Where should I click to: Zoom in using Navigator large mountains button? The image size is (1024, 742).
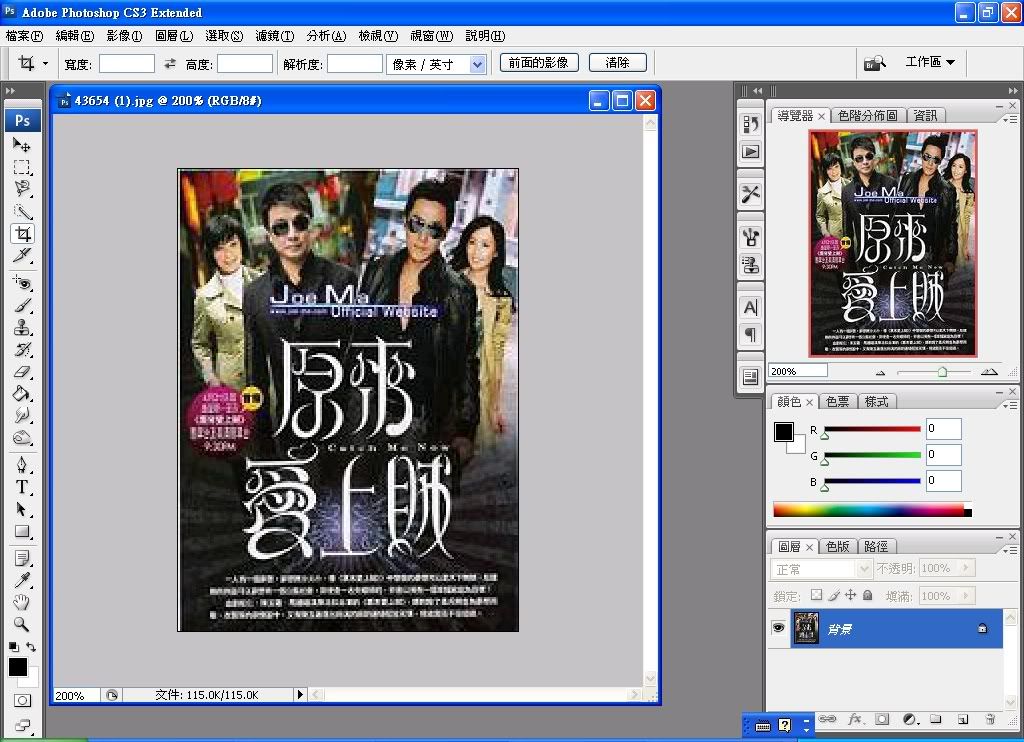[x=989, y=372]
